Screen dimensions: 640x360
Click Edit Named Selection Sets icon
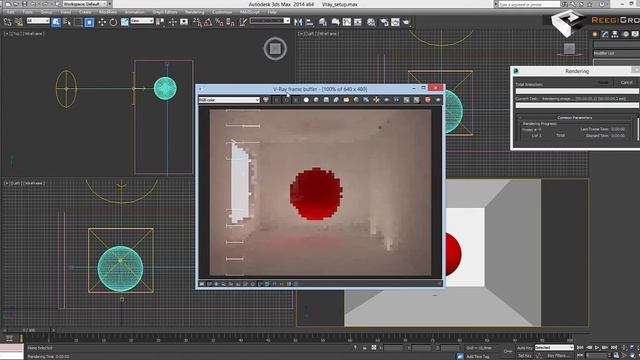(x=243, y=22)
